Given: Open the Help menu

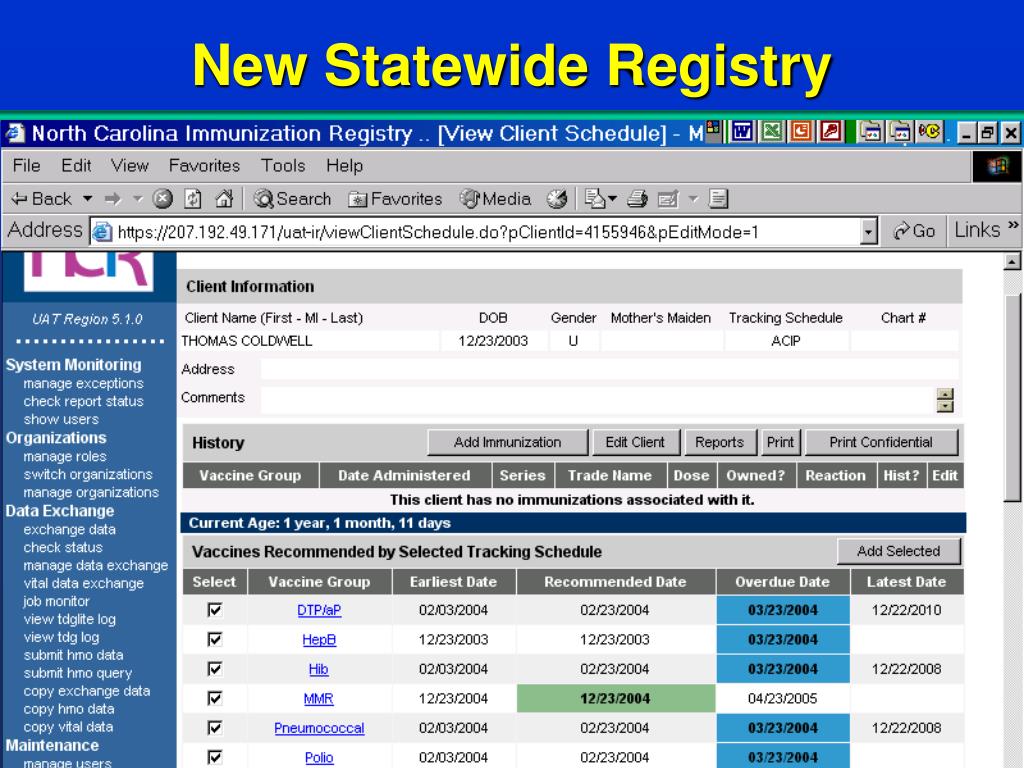Looking at the screenshot, I should pos(345,166).
